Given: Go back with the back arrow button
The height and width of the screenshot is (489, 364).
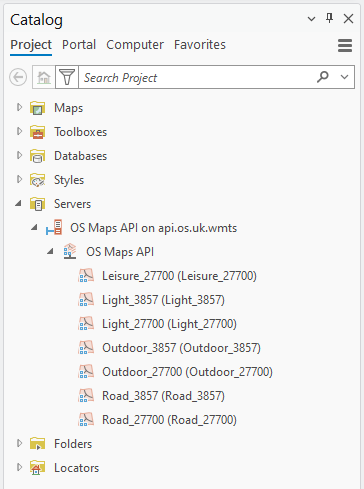Looking at the screenshot, I should tap(18, 77).
